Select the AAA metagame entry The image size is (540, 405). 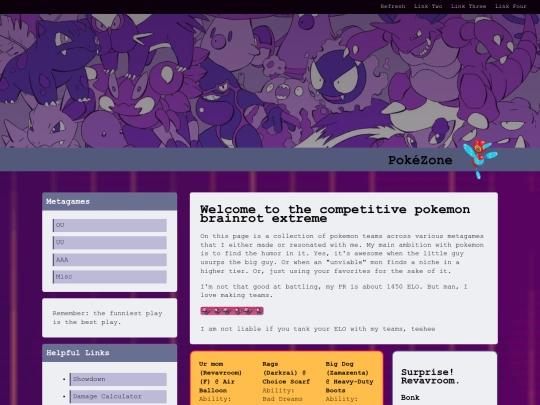(x=110, y=260)
